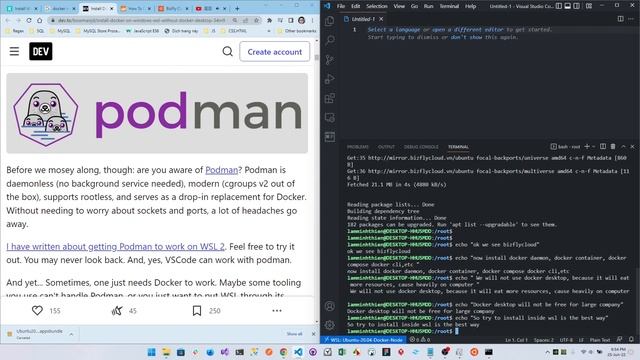Open search on the DEV page
The image size is (640, 360).
click(x=227, y=51)
